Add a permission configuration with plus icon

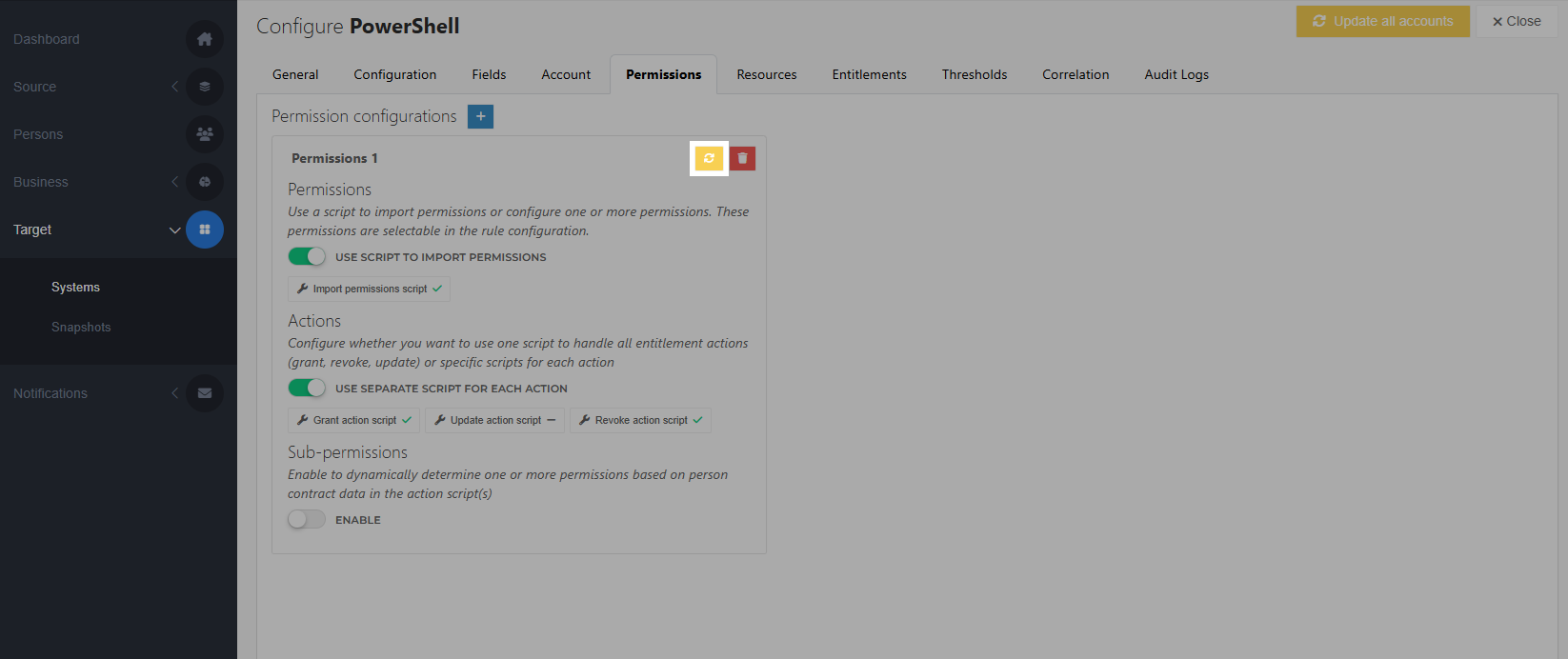point(481,116)
